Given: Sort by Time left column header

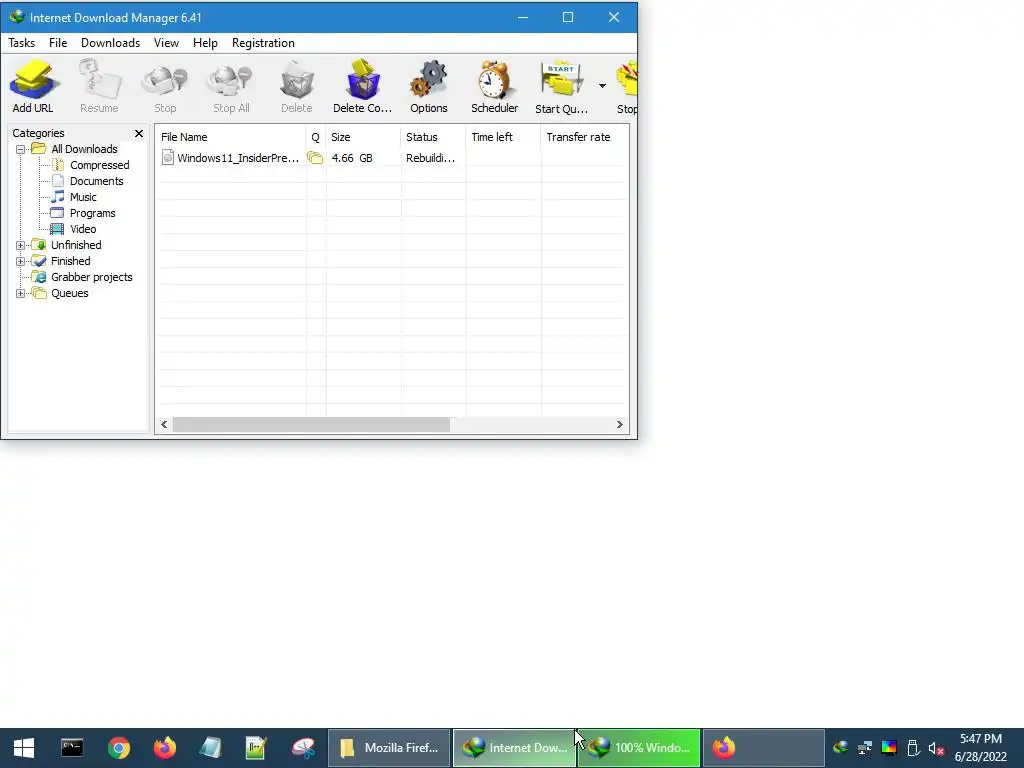Looking at the screenshot, I should pyautogui.click(x=504, y=137).
